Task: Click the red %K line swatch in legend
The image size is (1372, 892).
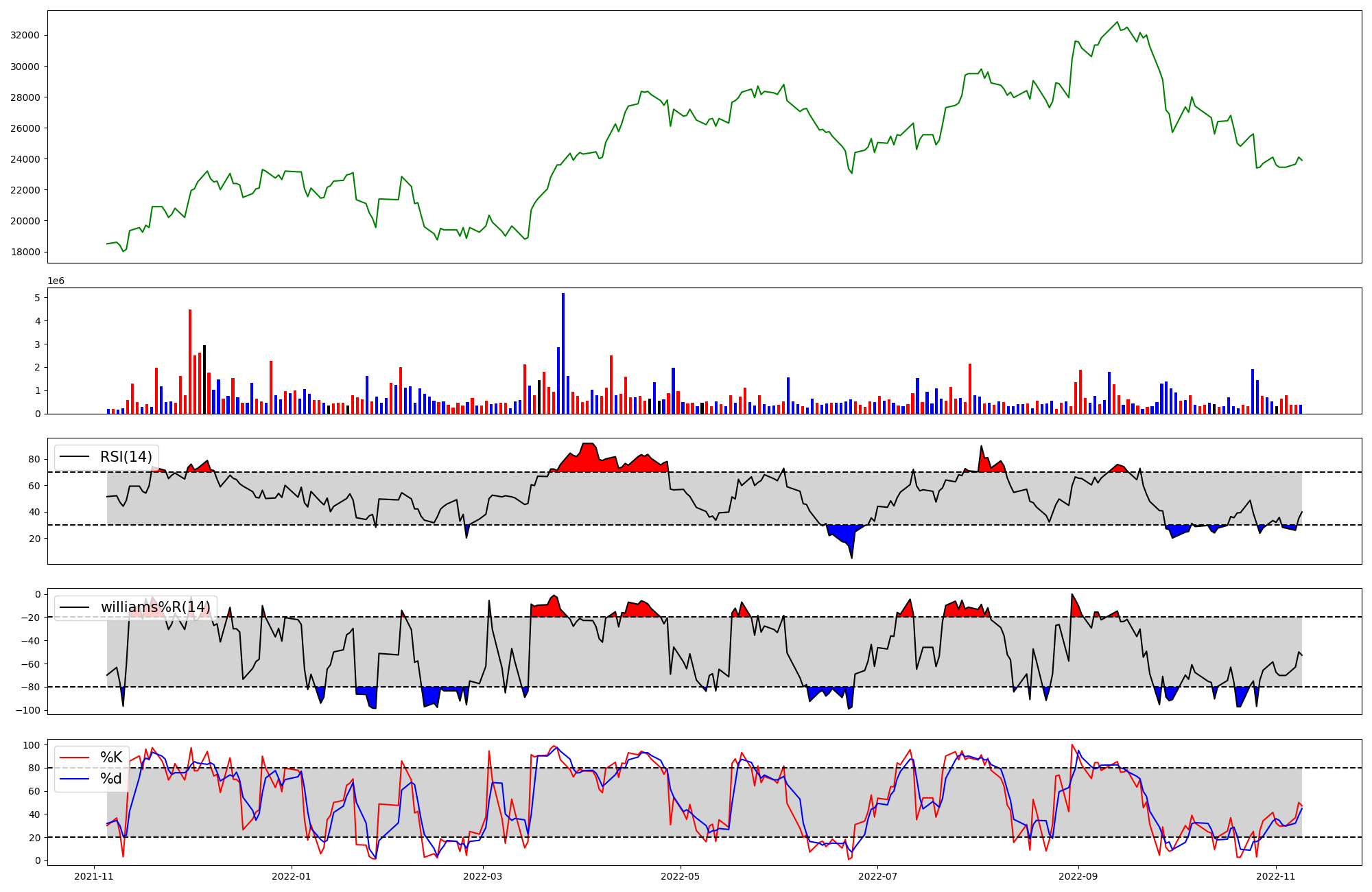Action: [75, 758]
